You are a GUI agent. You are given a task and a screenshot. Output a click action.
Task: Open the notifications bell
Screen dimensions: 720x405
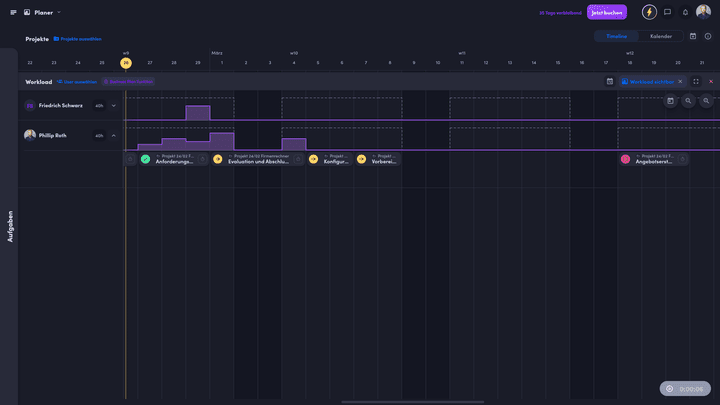coord(685,12)
